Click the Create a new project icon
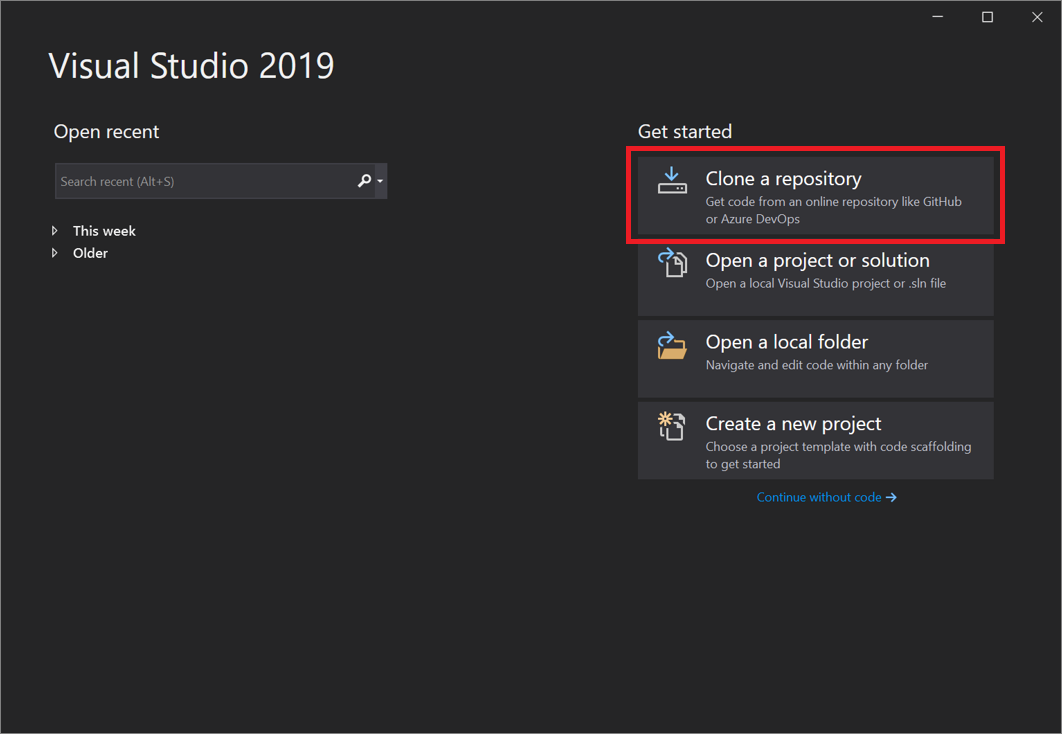Viewport: 1062px width, 734px height. 672,426
